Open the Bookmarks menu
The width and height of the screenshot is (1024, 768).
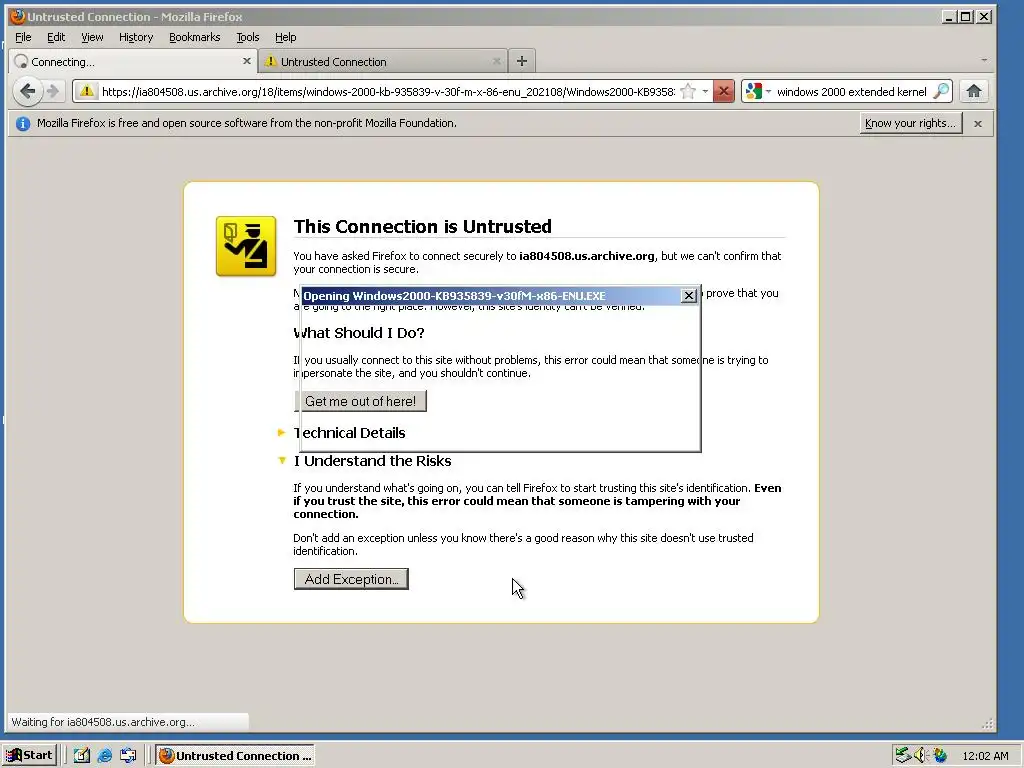coord(195,37)
